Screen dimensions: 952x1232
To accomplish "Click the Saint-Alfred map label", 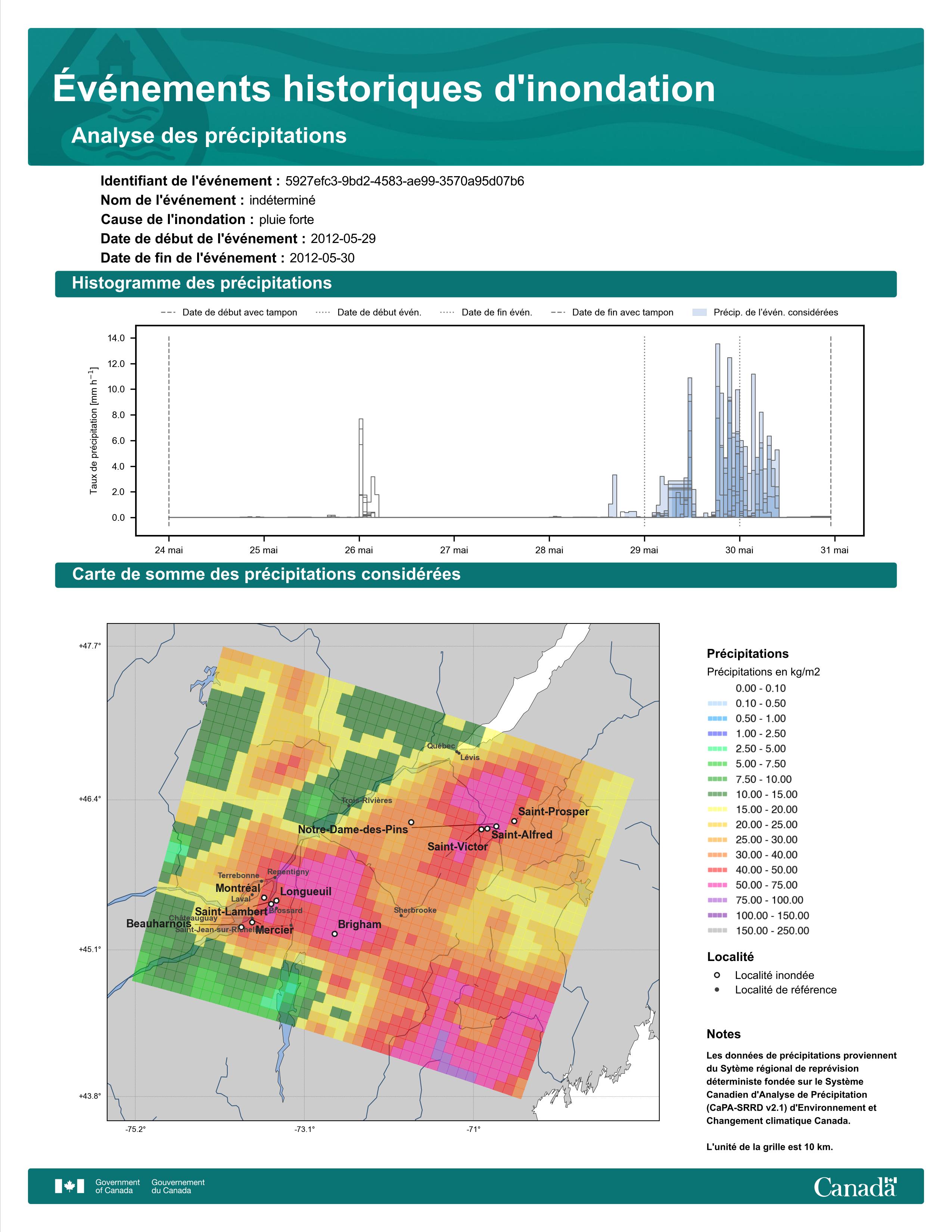I will point(522,835).
